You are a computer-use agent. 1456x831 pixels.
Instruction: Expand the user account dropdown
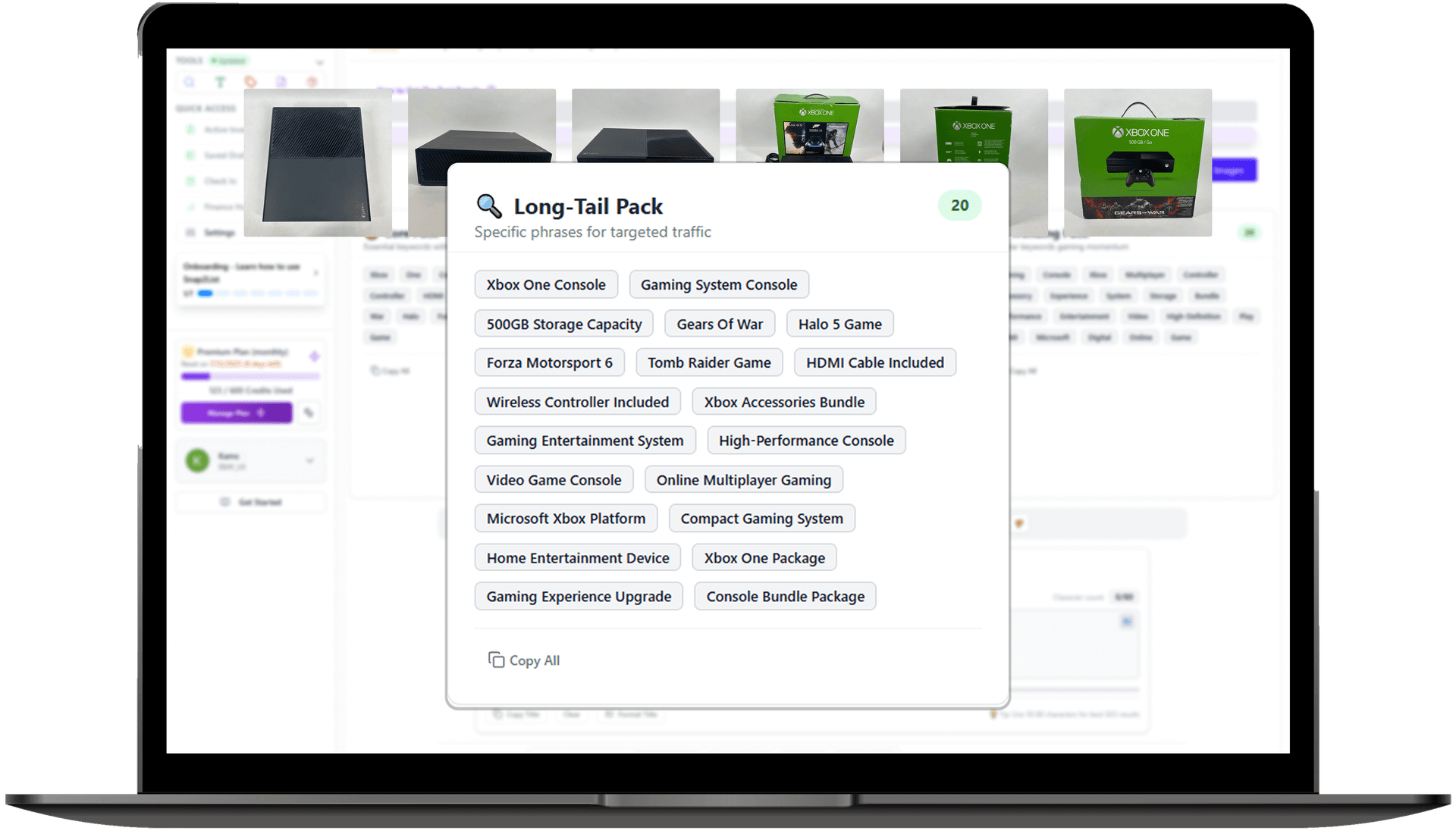point(309,460)
